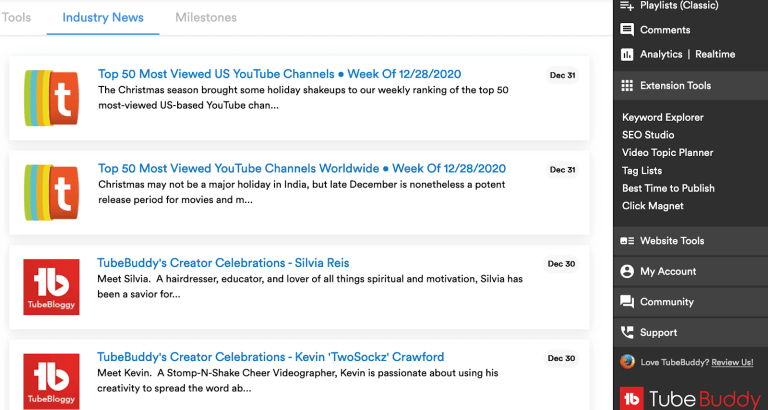The height and width of the screenshot is (410, 768).
Task: Click the Extension Tools grid icon
Action: (627, 86)
